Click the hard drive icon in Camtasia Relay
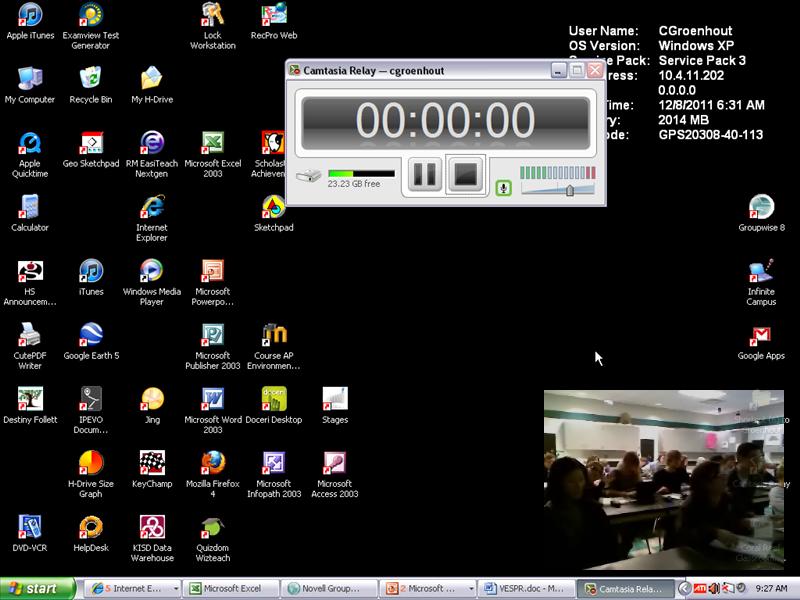The height and width of the screenshot is (600, 800). [309, 176]
